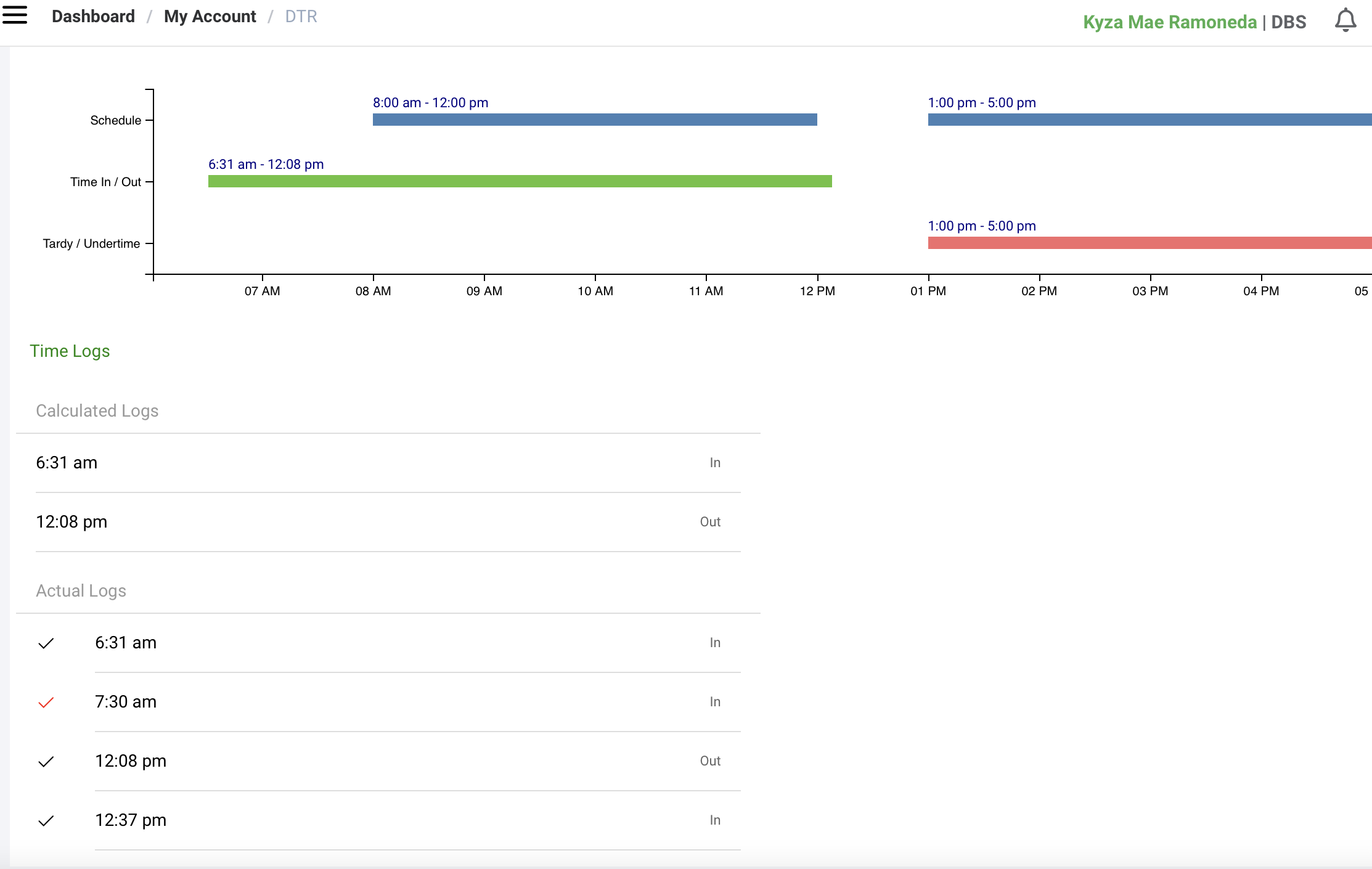Click checkmark beside 6:31 am actual log
The width and height of the screenshot is (1372, 869).
(x=46, y=643)
